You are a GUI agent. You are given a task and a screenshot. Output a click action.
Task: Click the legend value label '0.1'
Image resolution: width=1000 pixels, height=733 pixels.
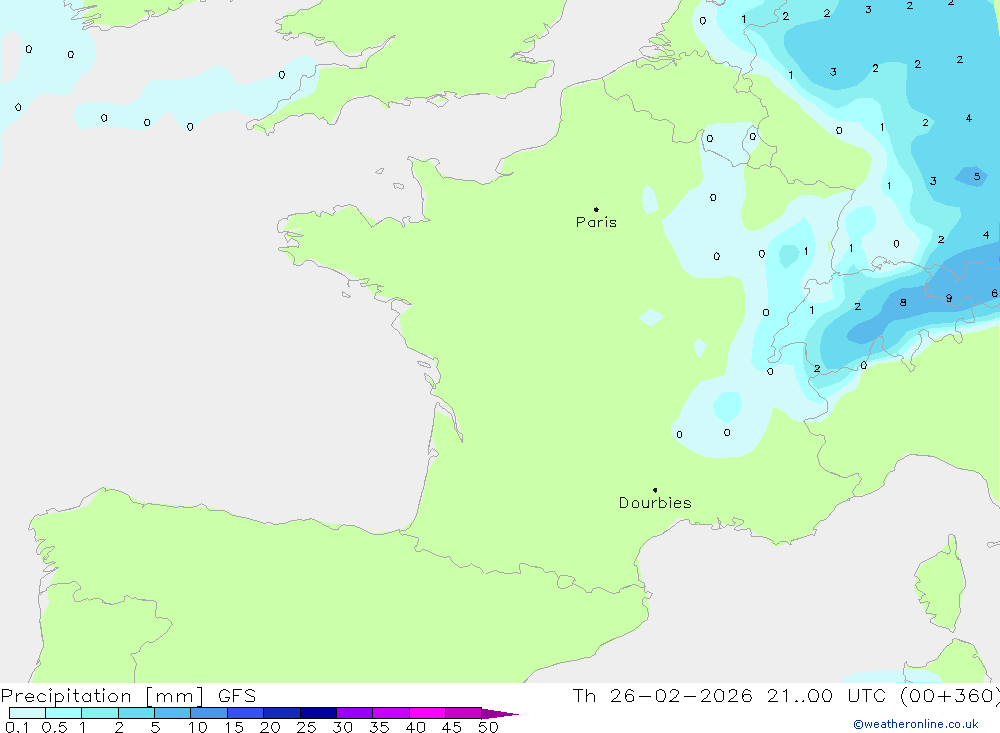17,727
